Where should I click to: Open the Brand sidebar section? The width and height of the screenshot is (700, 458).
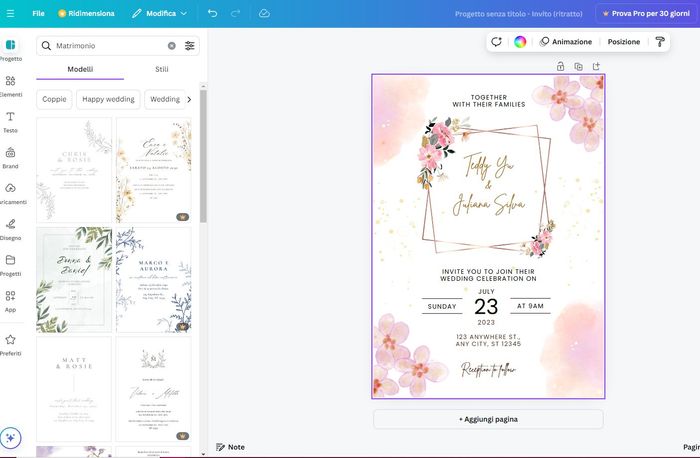click(10, 158)
